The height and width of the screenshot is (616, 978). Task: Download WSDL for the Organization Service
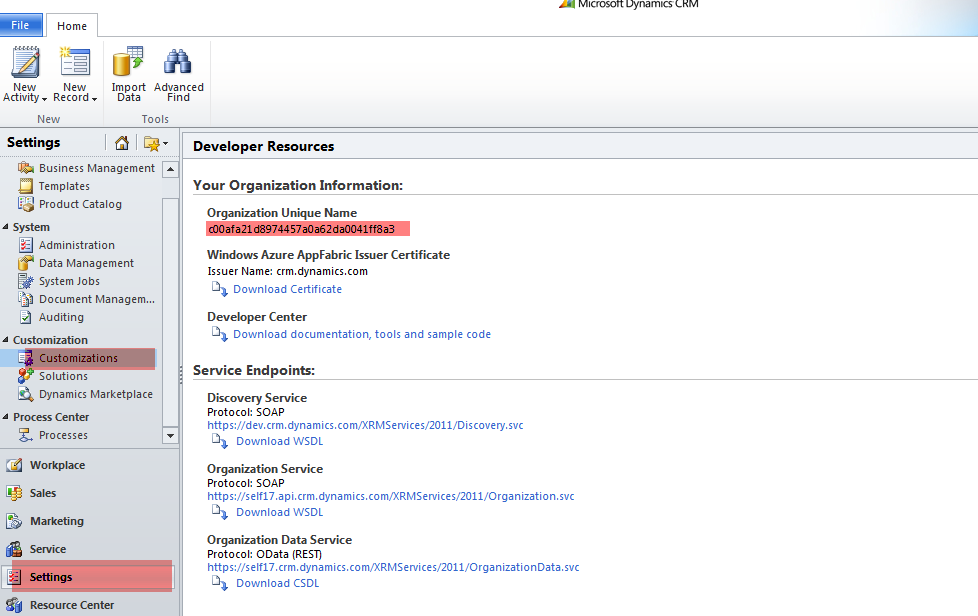(x=280, y=511)
